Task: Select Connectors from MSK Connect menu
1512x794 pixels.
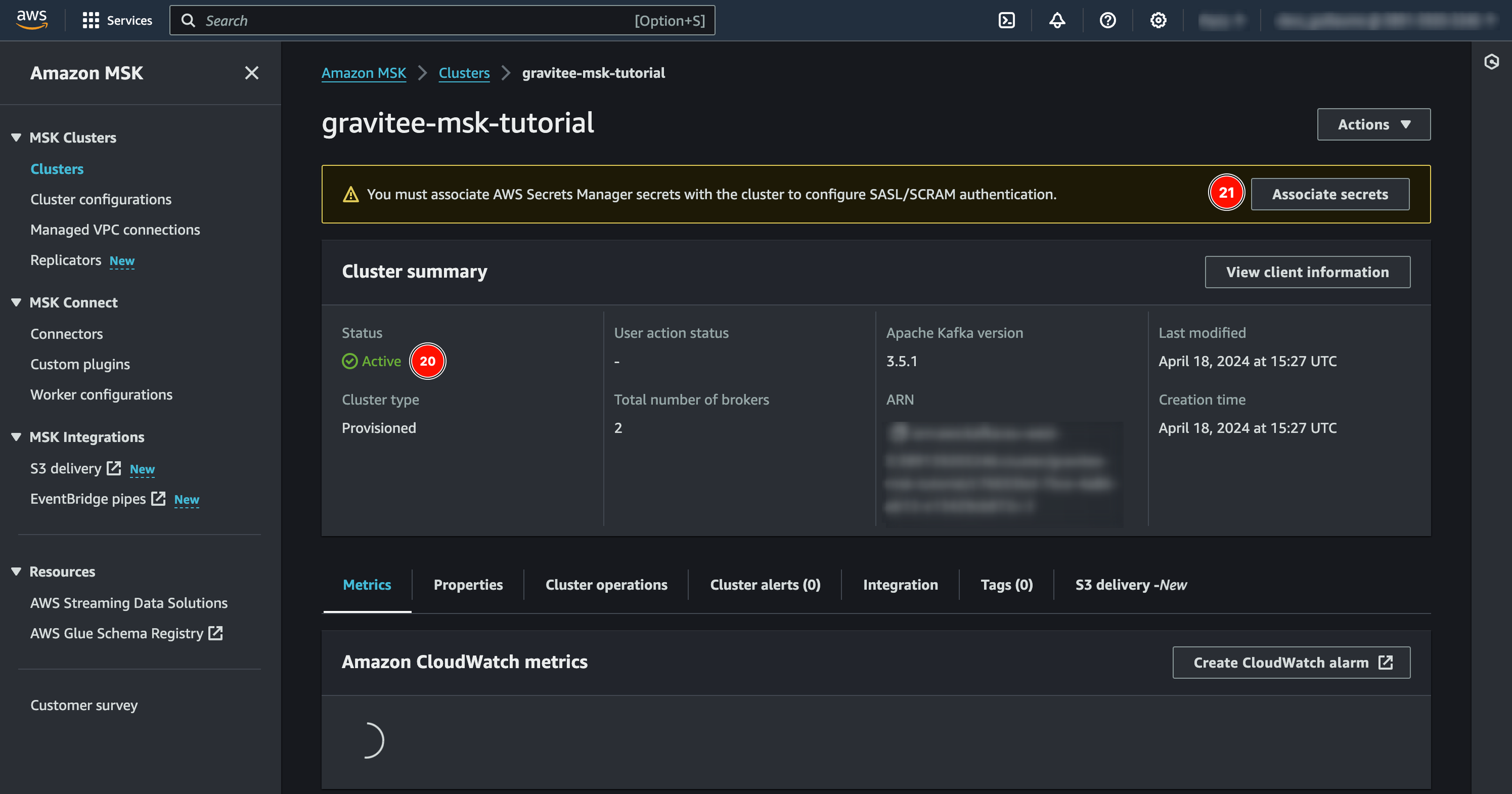Action: tap(65, 332)
